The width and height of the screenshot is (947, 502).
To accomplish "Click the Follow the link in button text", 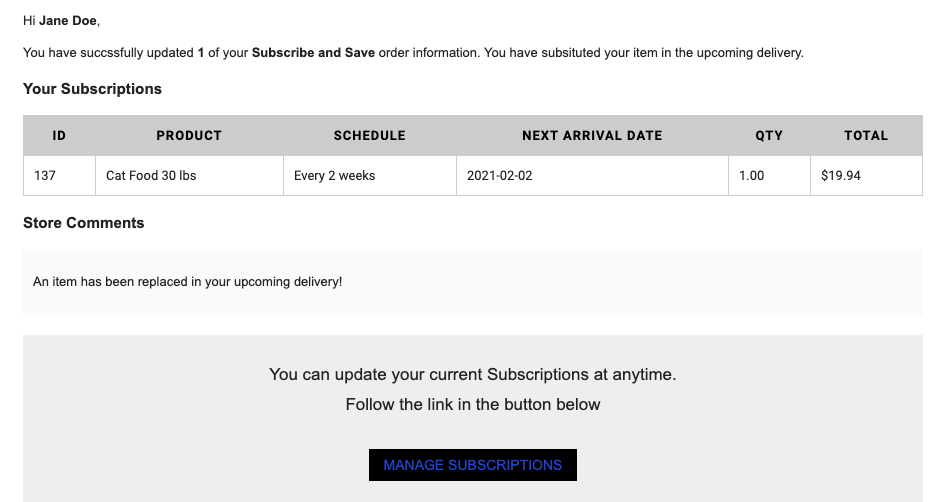I will [473, 404].
